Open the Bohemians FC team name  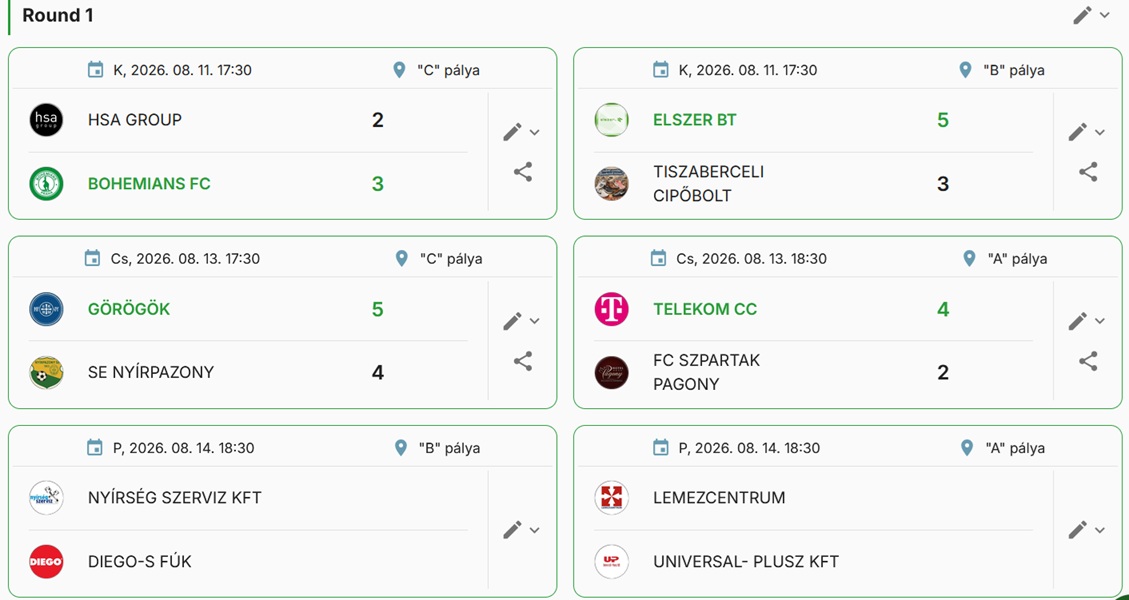(x=149, y=184)
